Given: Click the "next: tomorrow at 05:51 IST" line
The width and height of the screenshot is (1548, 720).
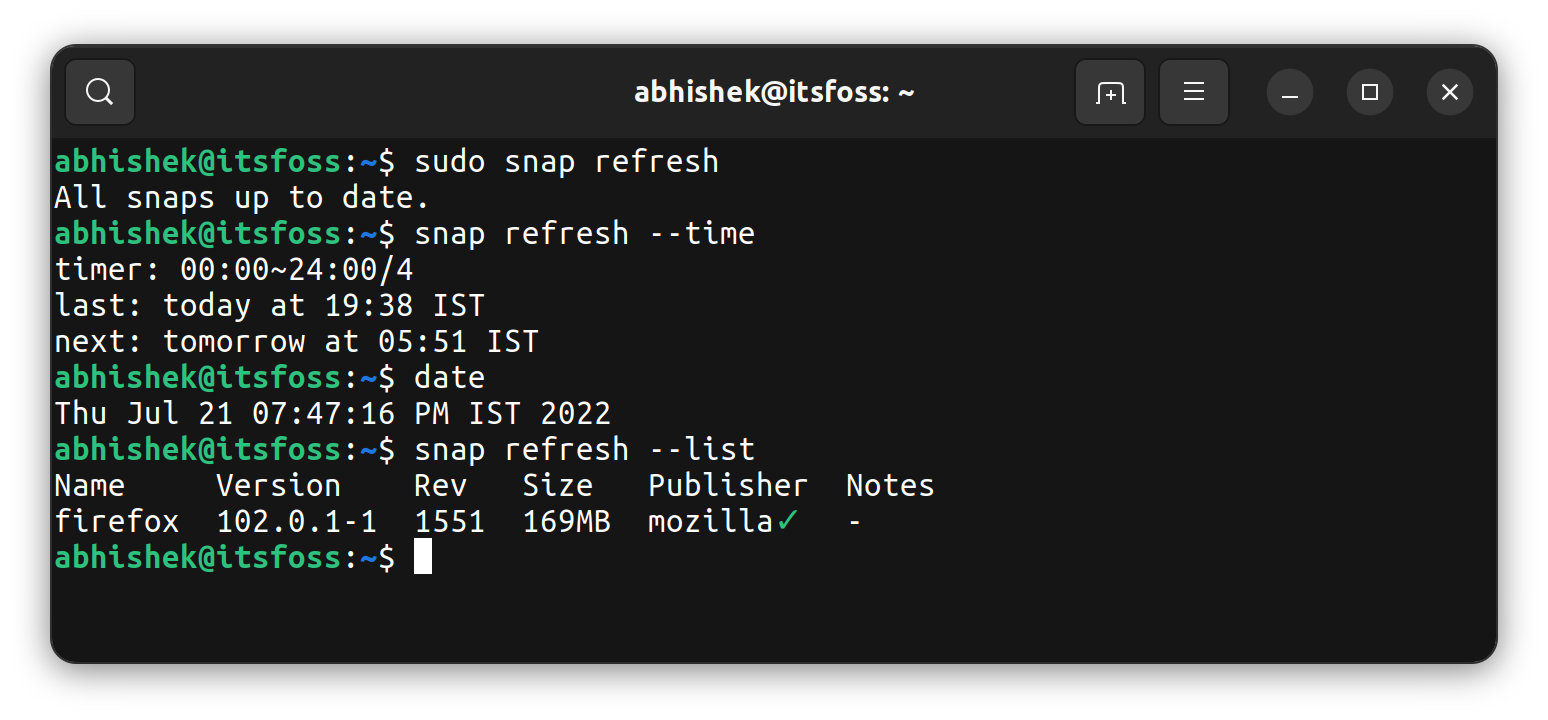Looking at the screenshot, I should tap(296, 341).
